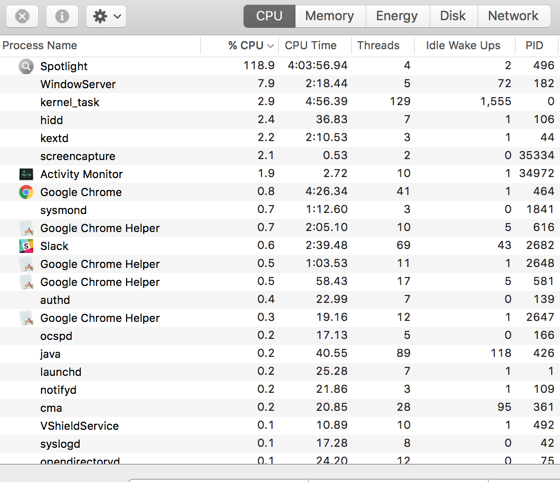Switch to the Energy tab
Viewport: 560px width, 482px height.
tap(397, 16)
